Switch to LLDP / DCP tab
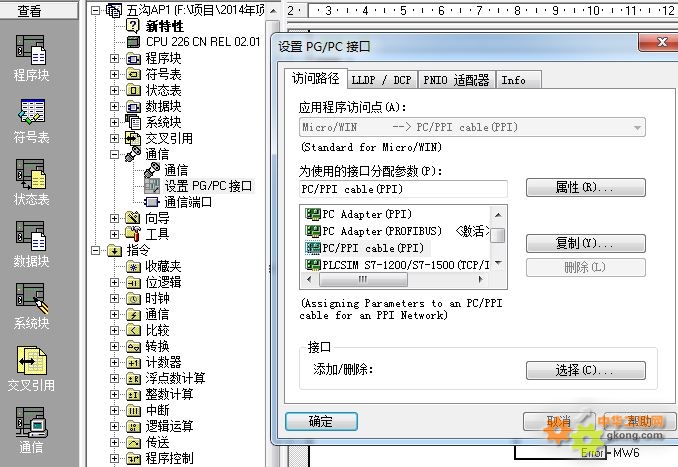This screenshot has width=678, height=467. 381,80
